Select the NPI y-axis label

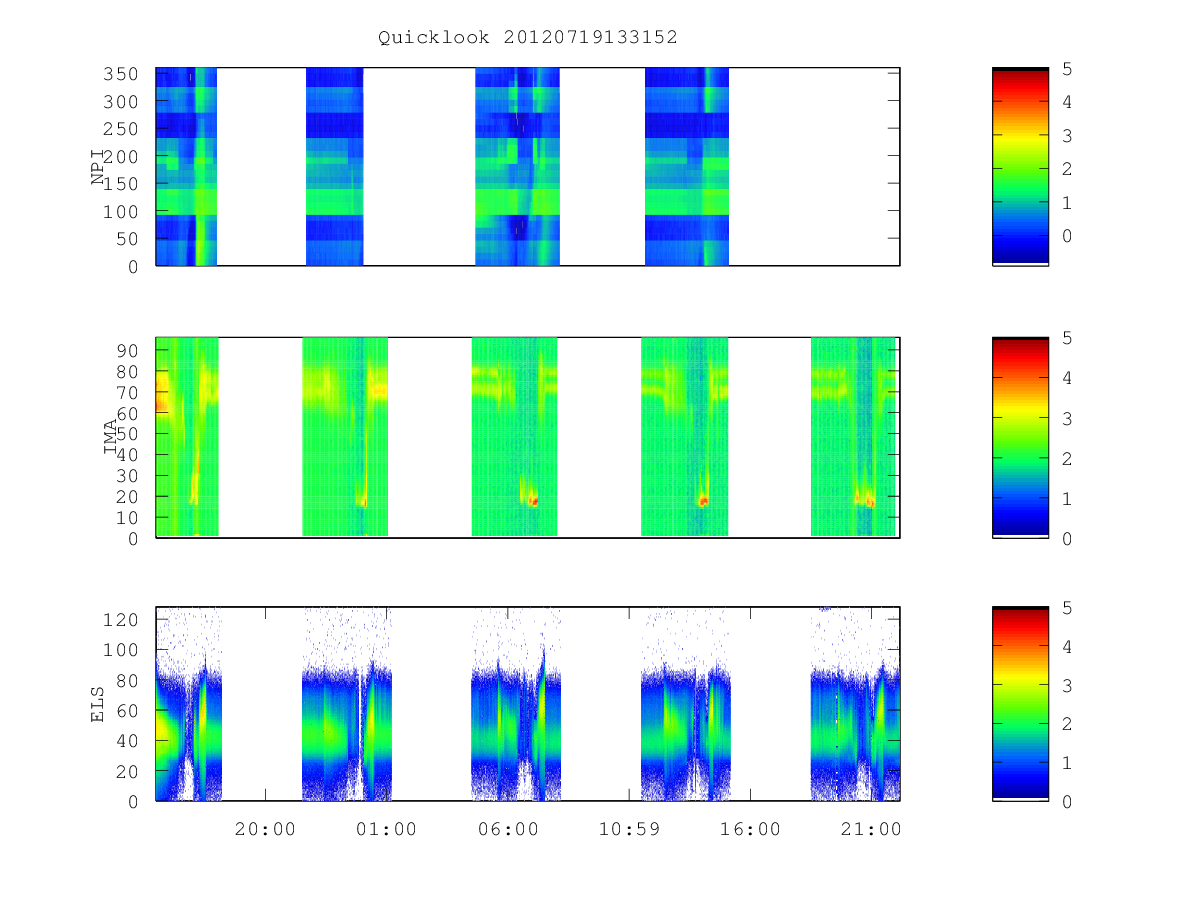[98, 167]
